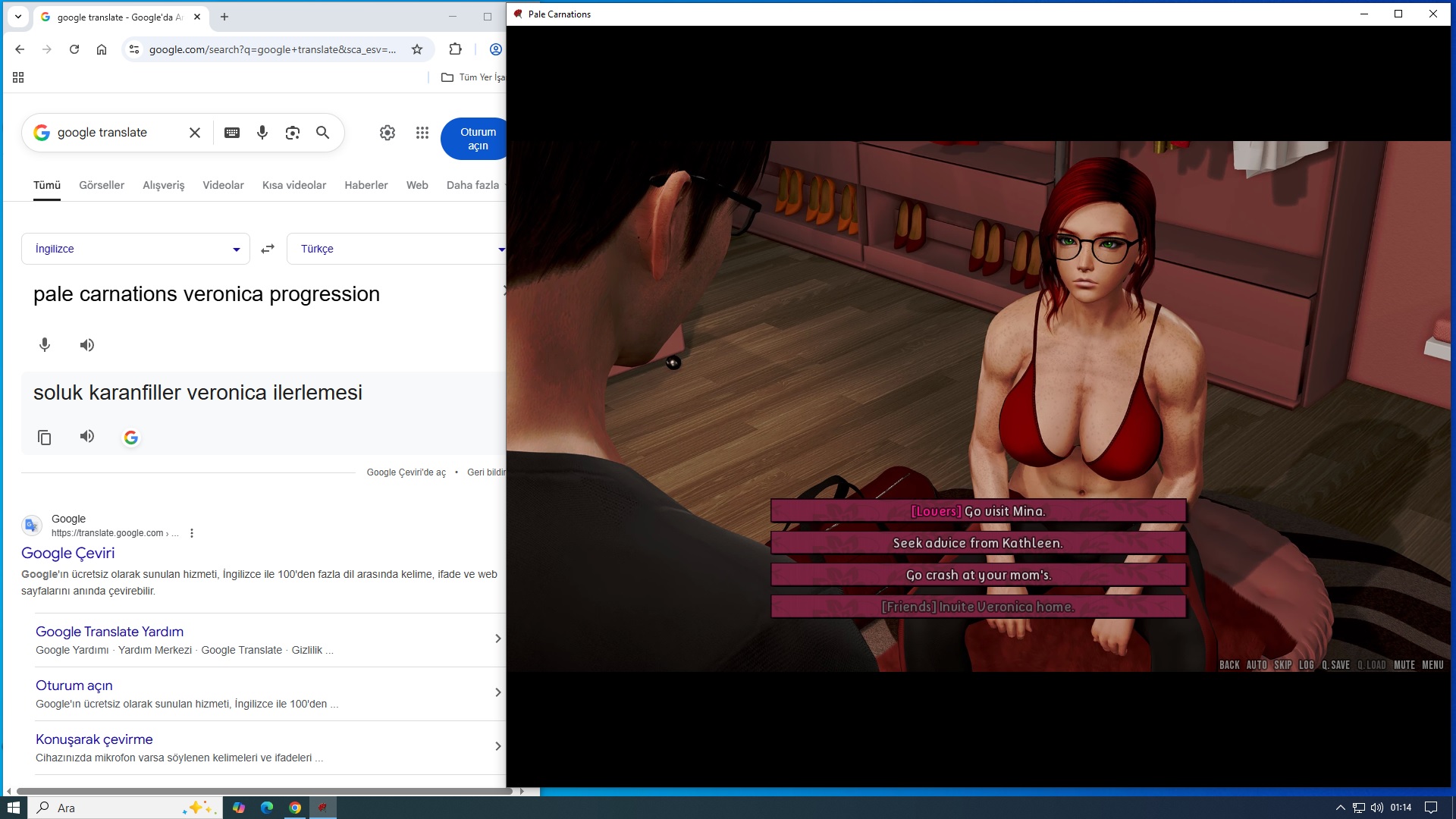The image size is (1456, 819).
Task: Open the on-screen keyboard icon
Action: 232,133
